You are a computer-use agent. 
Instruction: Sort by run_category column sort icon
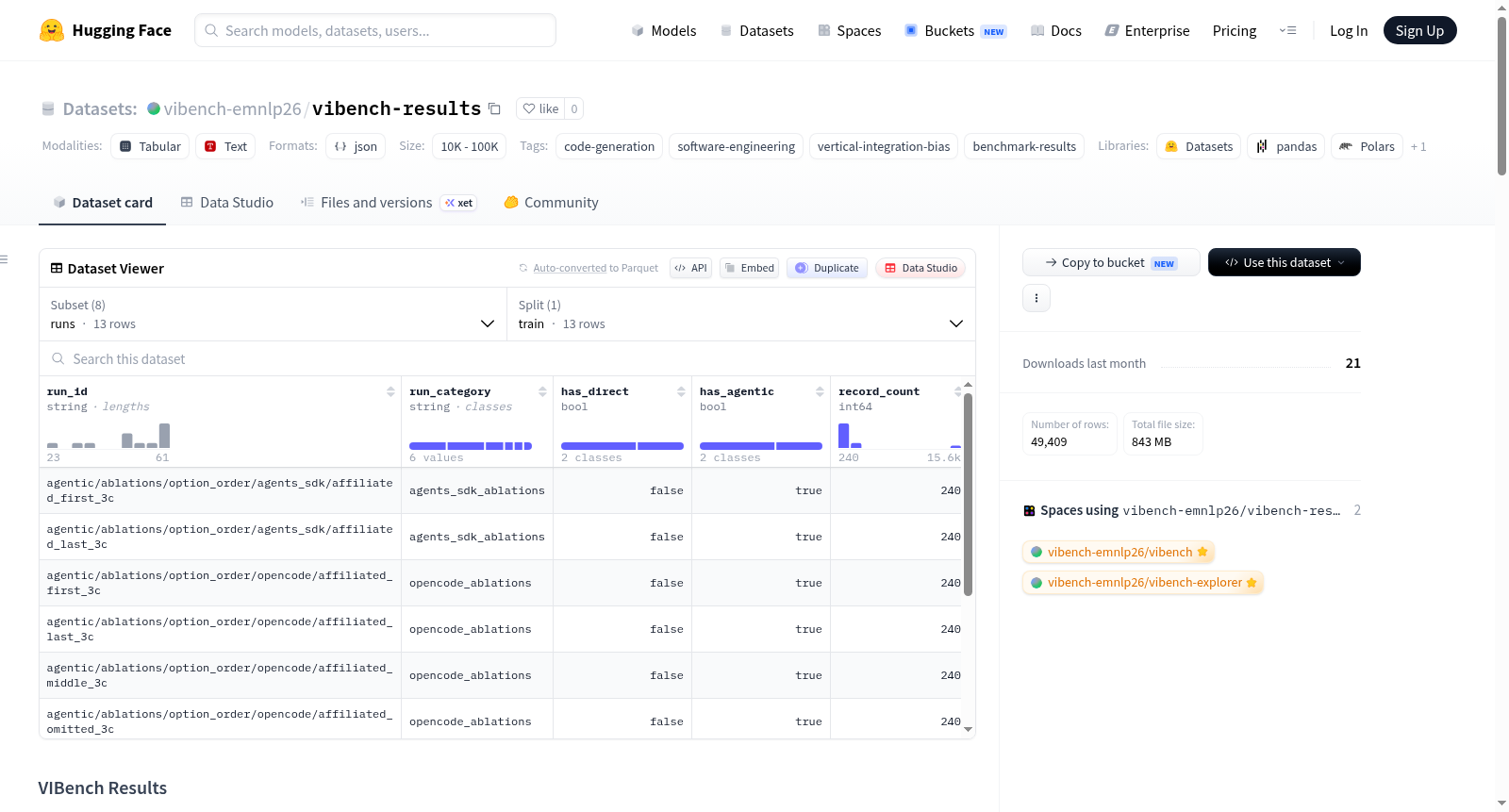542,391
